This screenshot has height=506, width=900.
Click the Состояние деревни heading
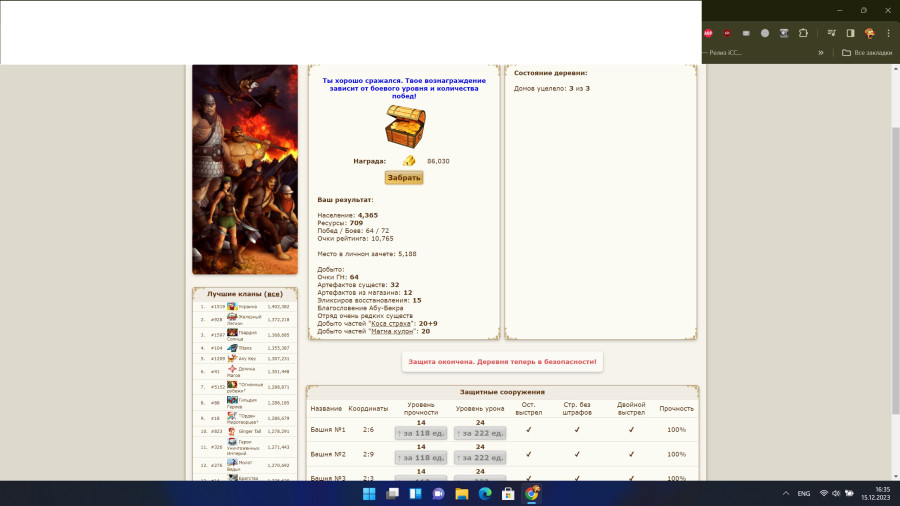(x=550, y=73)
